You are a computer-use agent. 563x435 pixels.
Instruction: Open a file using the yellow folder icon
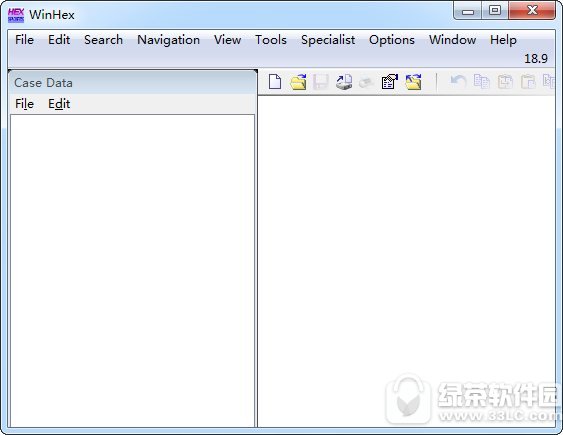[298, 82]
